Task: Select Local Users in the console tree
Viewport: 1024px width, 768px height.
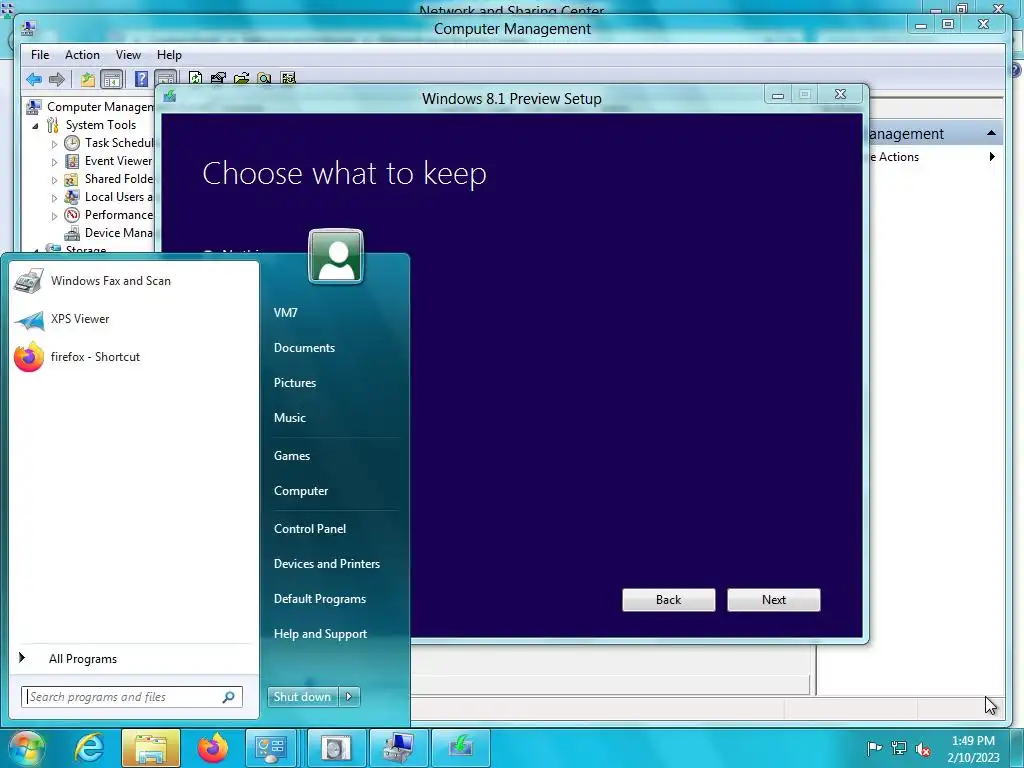Action: coord(118,197)
